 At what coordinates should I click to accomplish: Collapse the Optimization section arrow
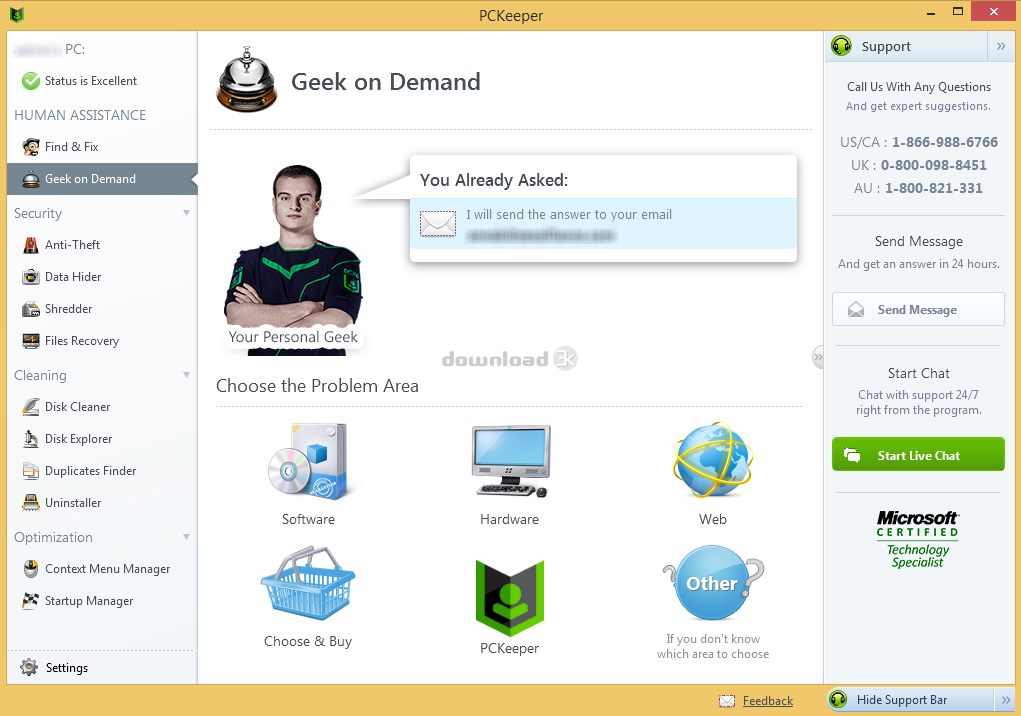point(187,537)
